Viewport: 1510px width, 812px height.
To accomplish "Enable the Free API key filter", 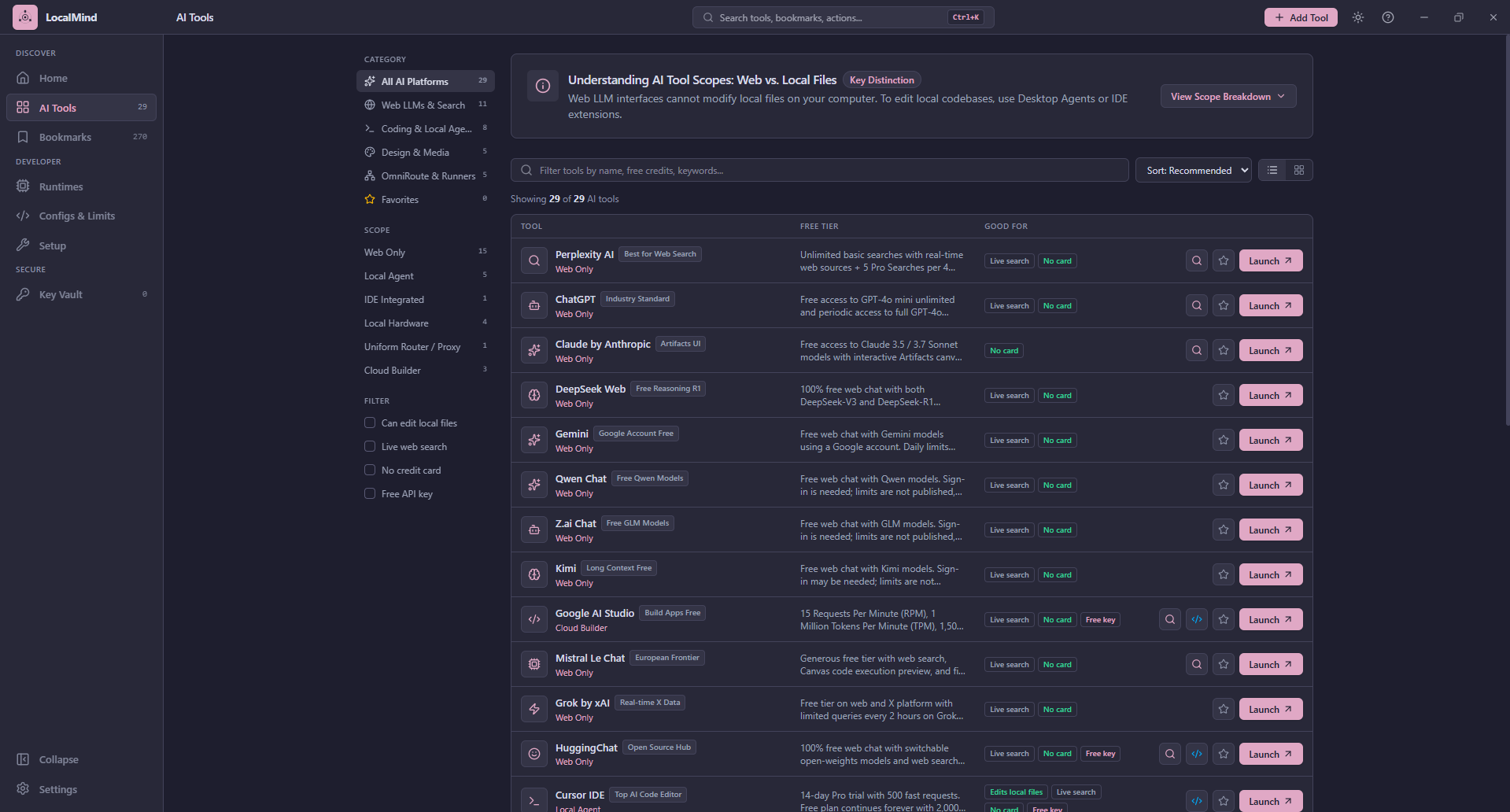I will (370, 493).
